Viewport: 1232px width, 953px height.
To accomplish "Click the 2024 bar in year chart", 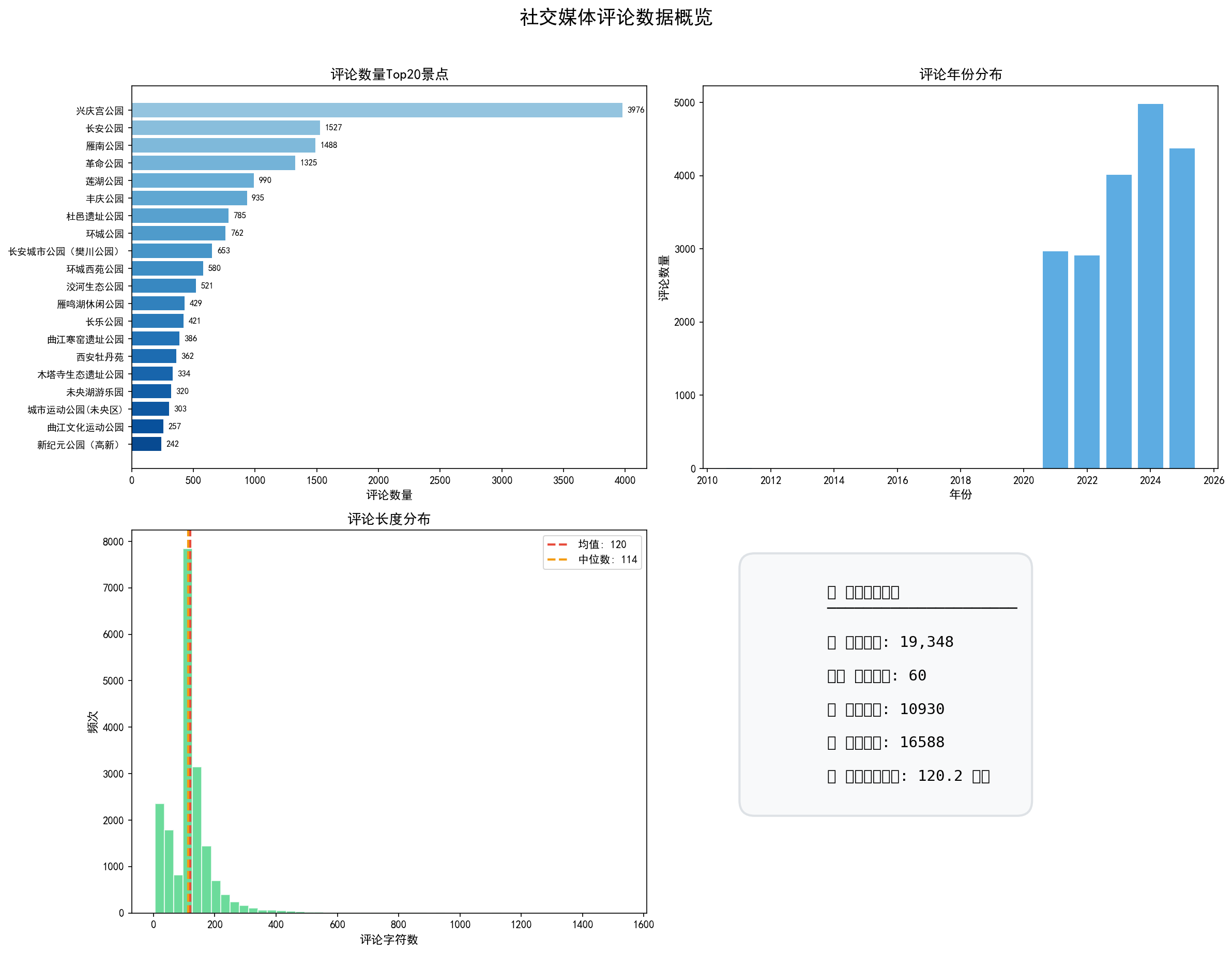I will 1150,285.
